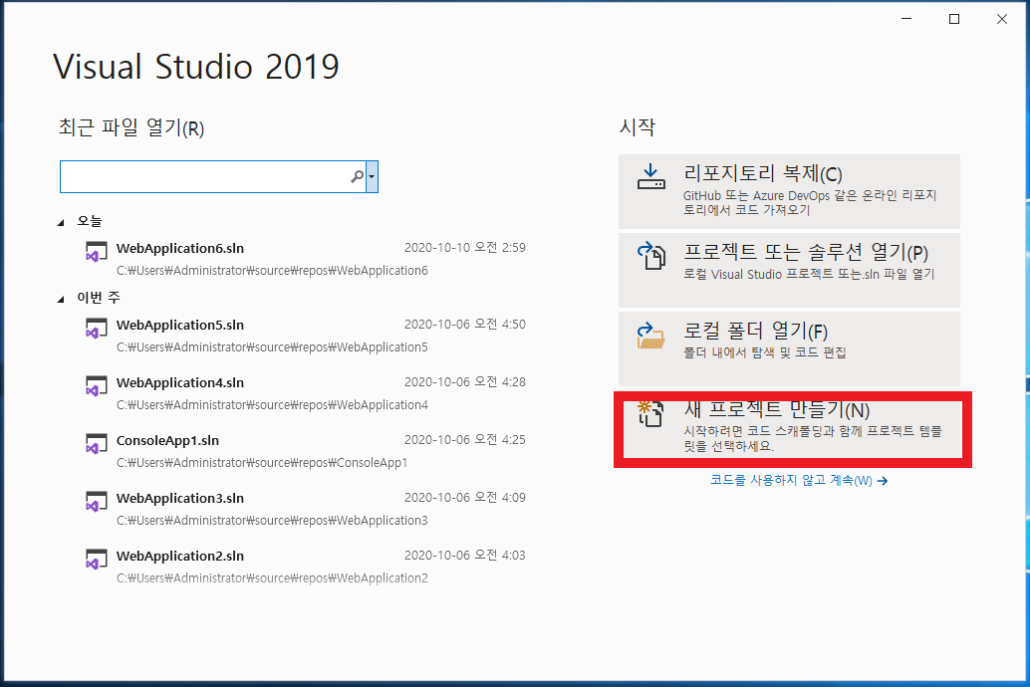Viewport: 1030px width, 687px height.
Task: Click the WebApplication3.sln solution file icon
Action: (x=96, y=501)
